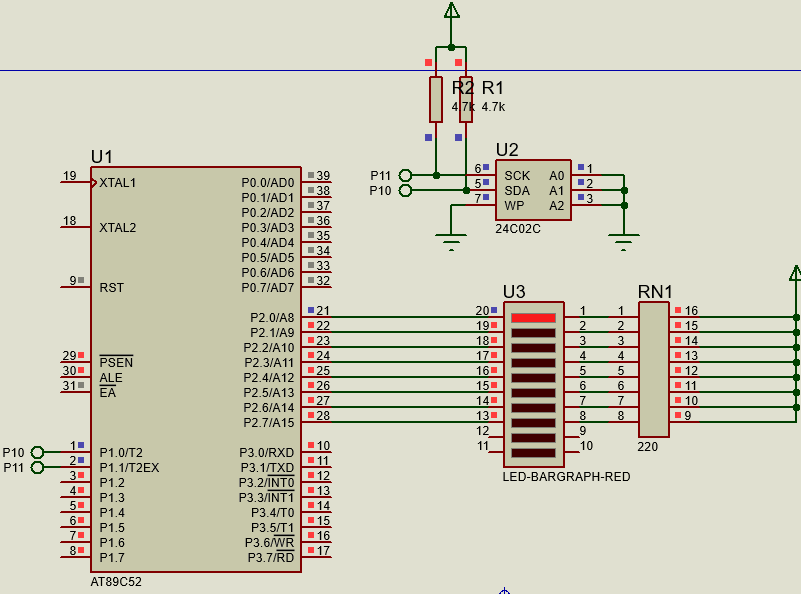Click the P2.7/A15 pin name
Image resolution: width=801 pixels, height=594 pixels.
[x=269, y=423]
